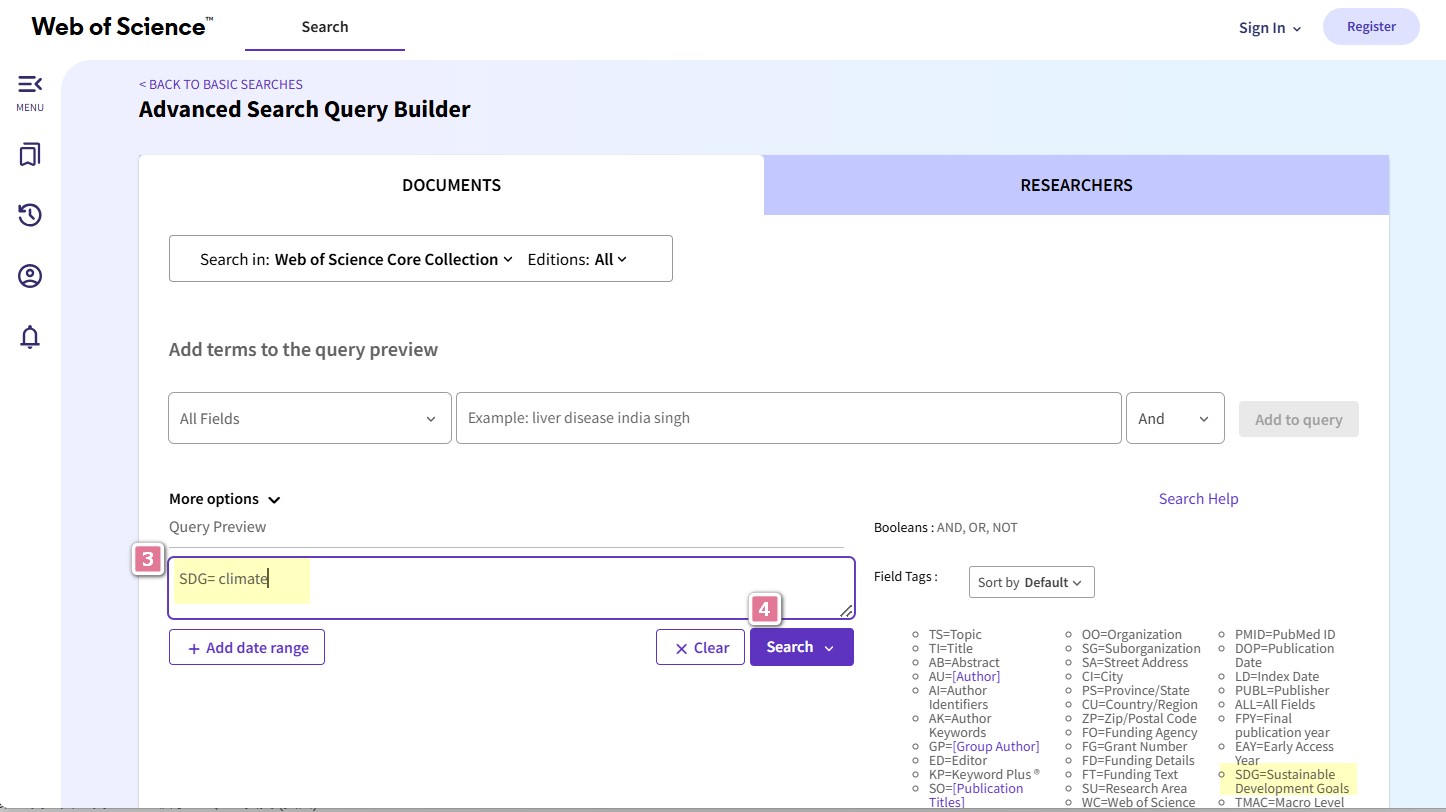This screenshot has height=812, width=1446.
Task: Click the PS=Province/State field tag
Action: coord(1136,690)
